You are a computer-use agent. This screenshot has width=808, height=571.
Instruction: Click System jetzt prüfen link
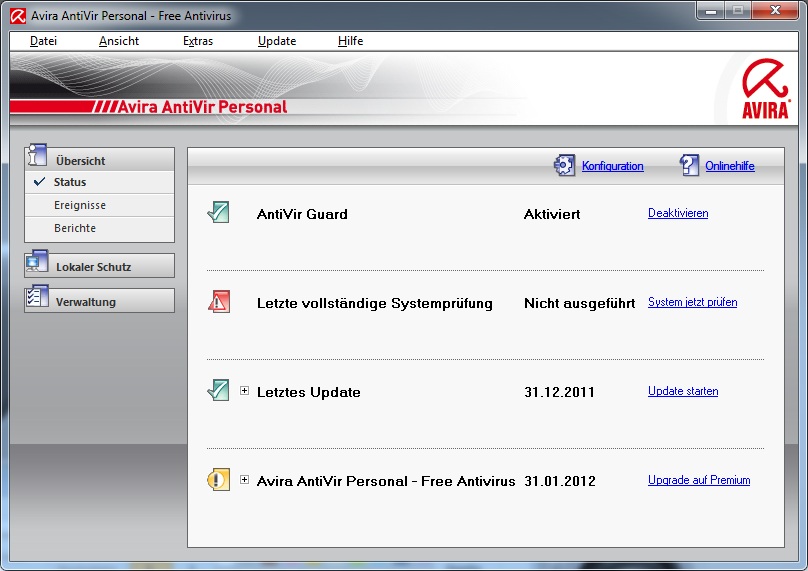692,302
